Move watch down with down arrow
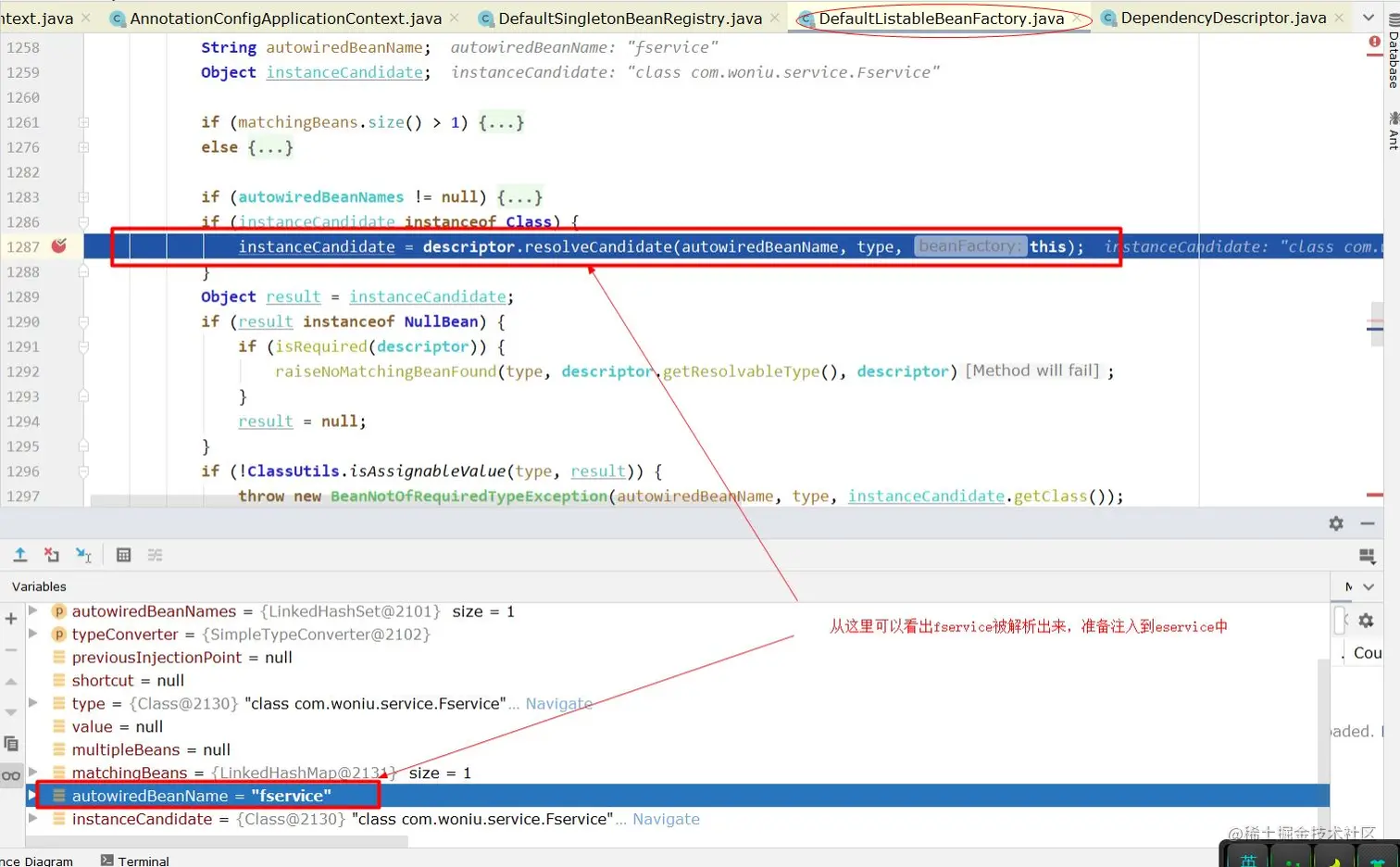This screenshot has width=1400, height=867. point(11,712)
